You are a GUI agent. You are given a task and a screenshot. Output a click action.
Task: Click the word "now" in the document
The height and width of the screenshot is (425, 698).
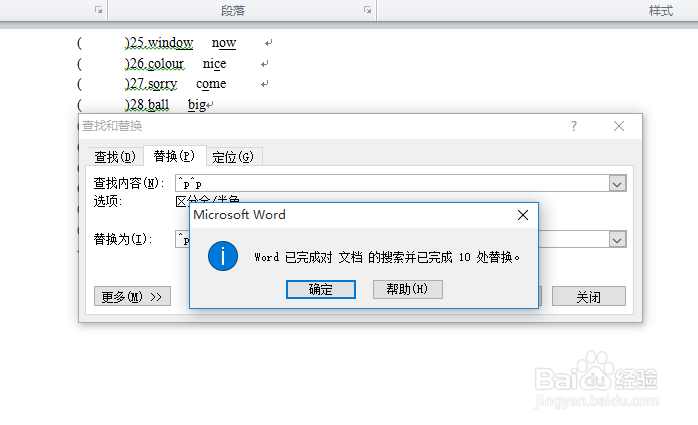[x=224, y=43]
